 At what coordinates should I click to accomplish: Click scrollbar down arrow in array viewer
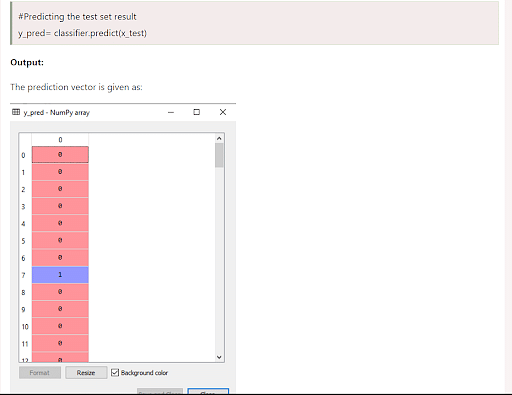[219, 357]
